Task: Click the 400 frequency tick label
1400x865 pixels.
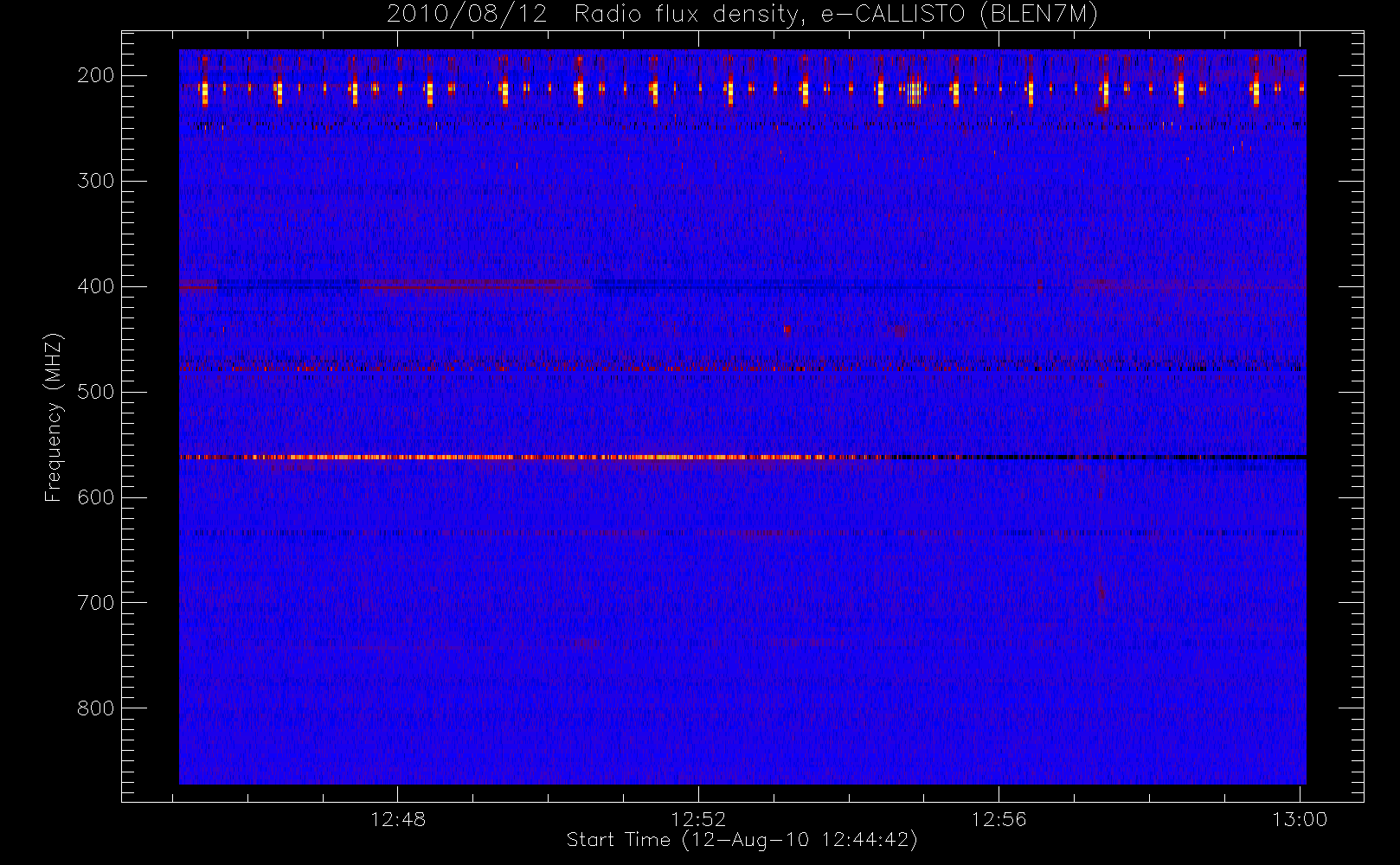Action: click(96, 286)
